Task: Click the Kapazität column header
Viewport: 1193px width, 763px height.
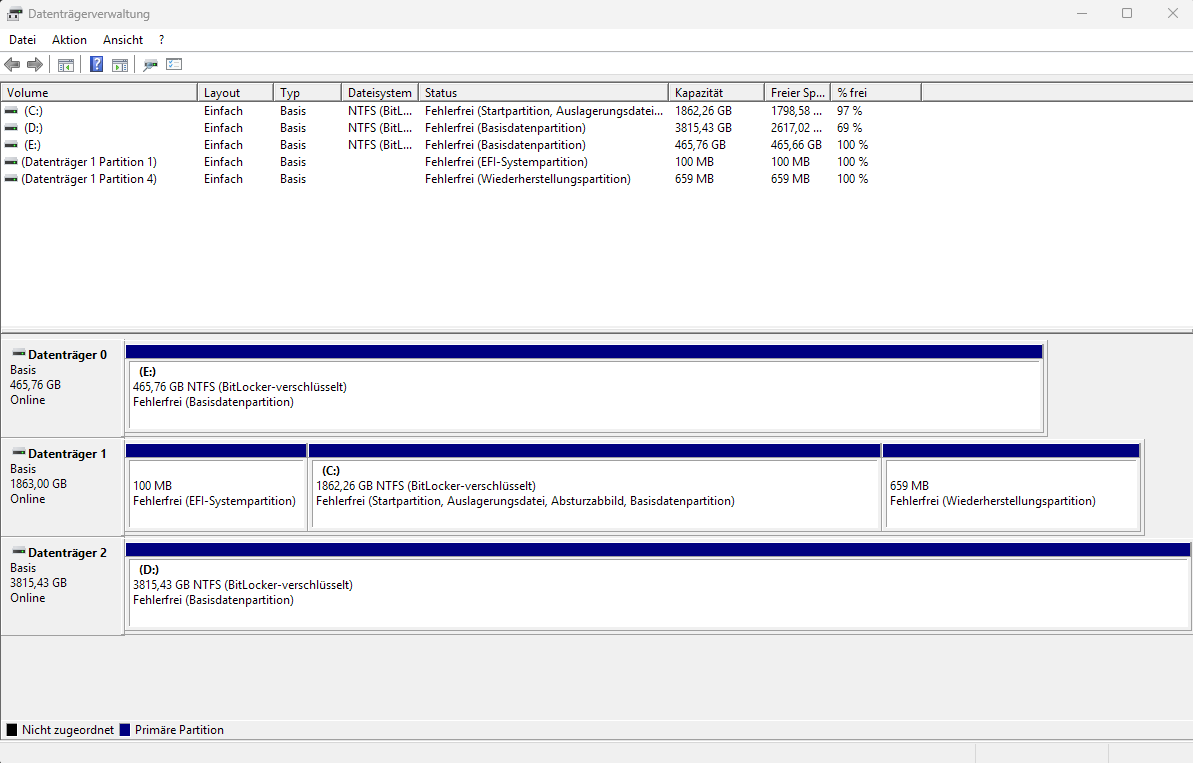Action: (x=700, y=91)
